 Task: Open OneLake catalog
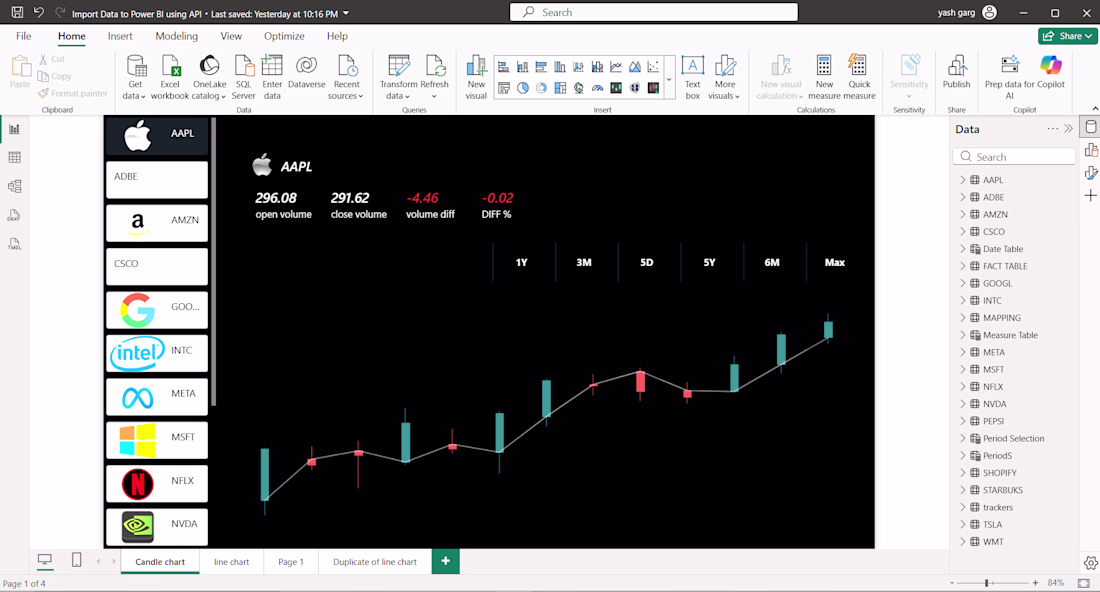[x=209, y=77]
